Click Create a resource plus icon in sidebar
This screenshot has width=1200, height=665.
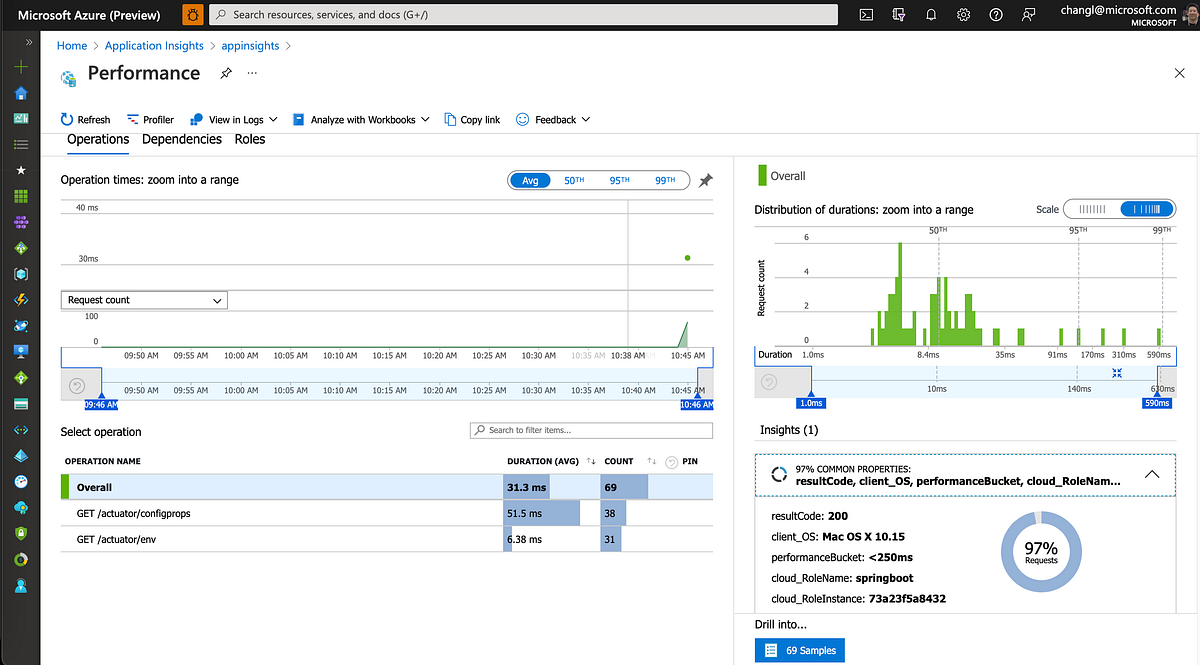point(20,66)
